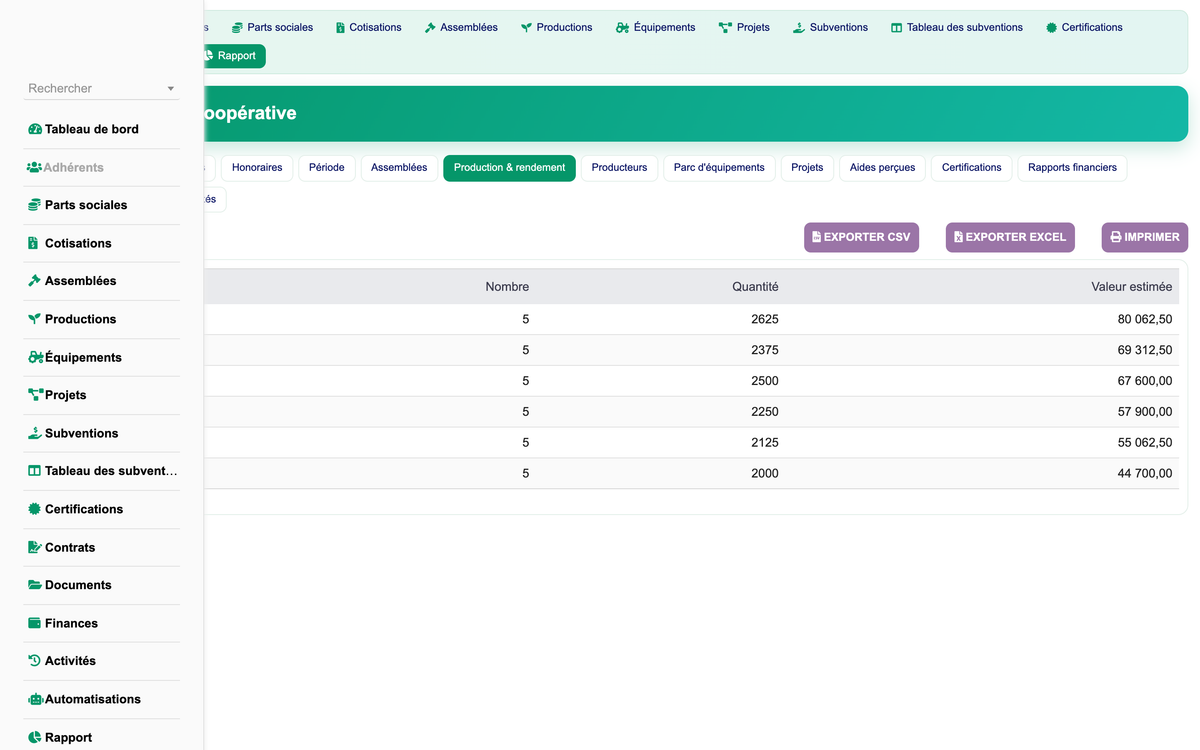Viewport: 1200px width, 750px height.
Task: Click the Productions seedling icon in top navigation
Action: tap(526, 27)
